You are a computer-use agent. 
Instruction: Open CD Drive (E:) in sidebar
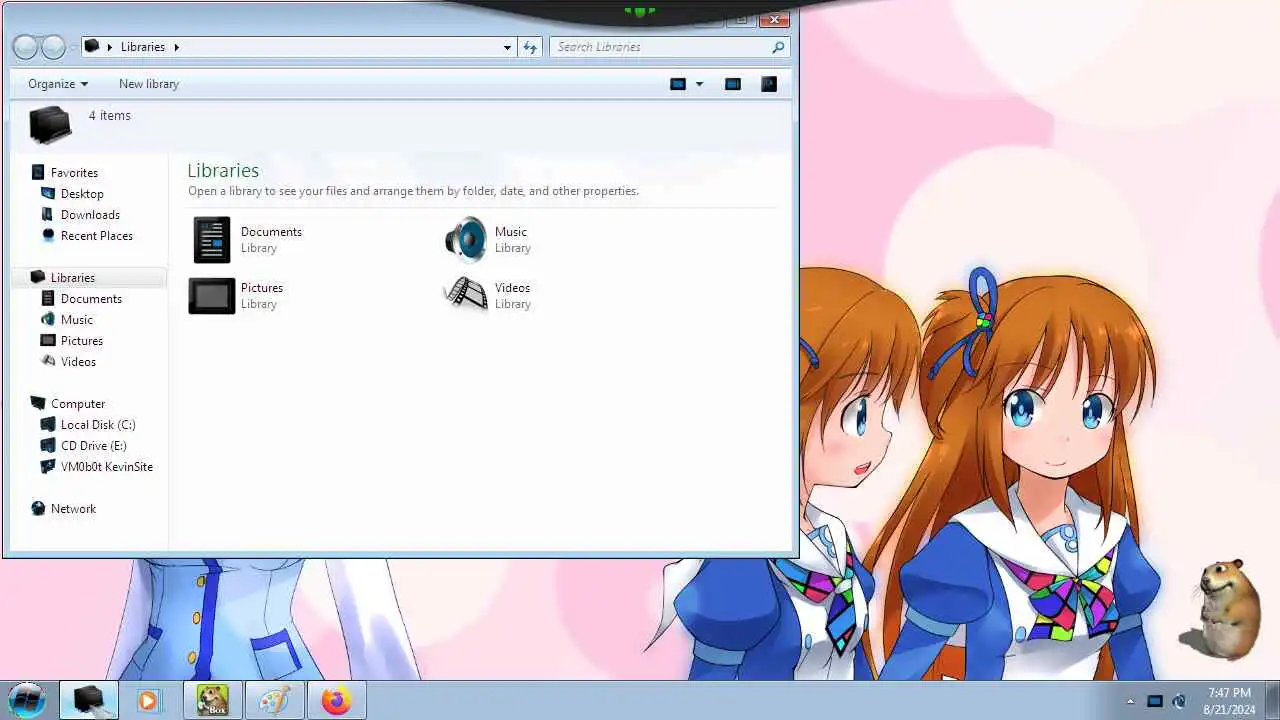(x=93, y=446)
